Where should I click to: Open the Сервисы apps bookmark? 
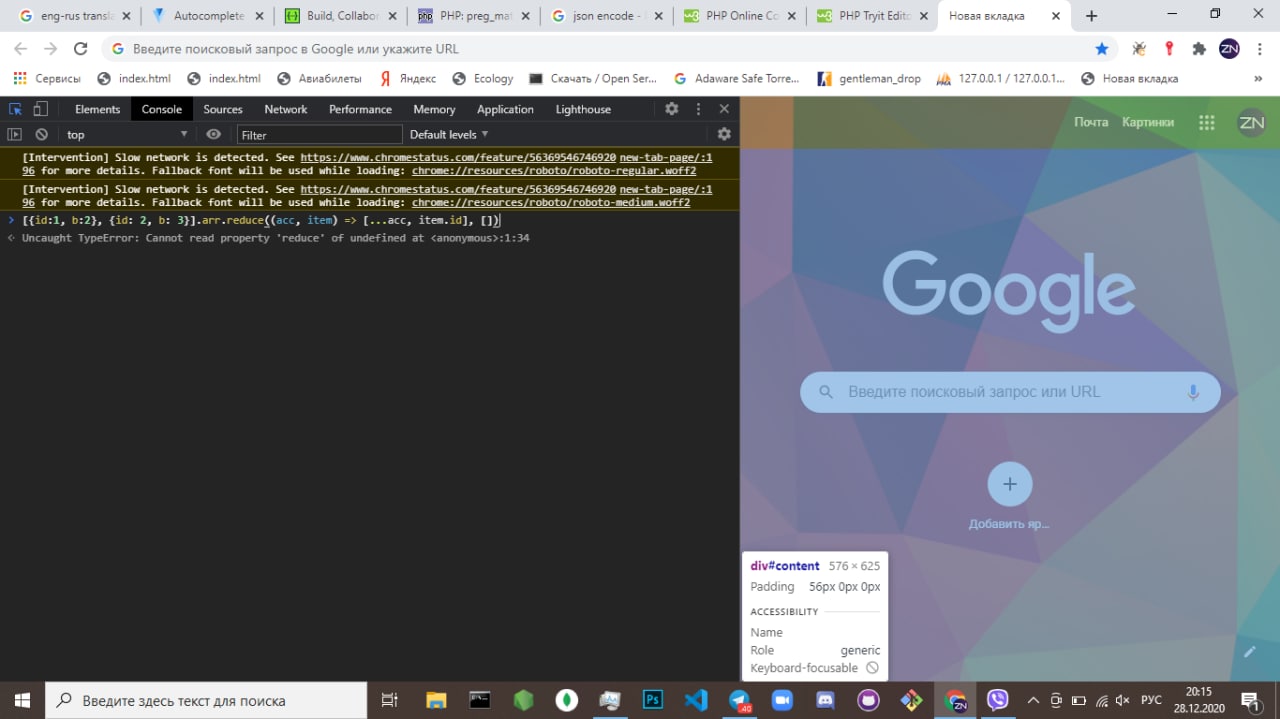click(x=48, y=78)
